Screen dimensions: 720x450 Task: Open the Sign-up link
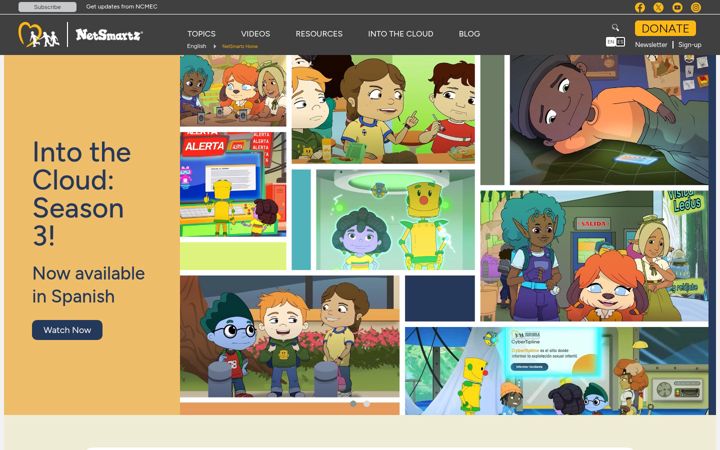(690, 45)
